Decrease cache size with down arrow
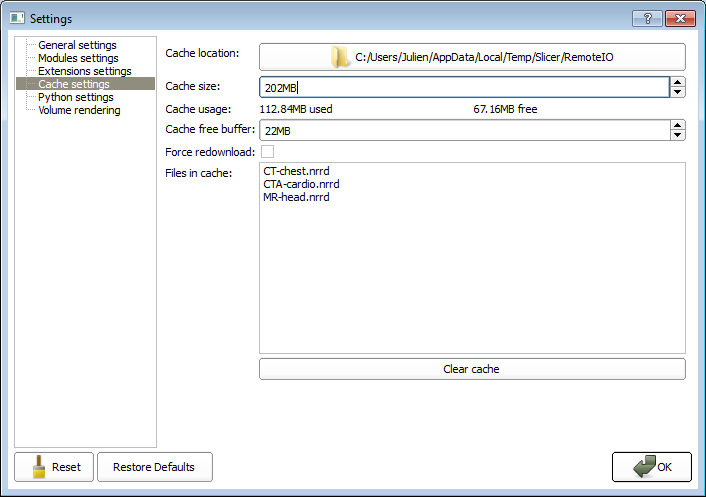 pyautogui.click(x=678, y=92)
